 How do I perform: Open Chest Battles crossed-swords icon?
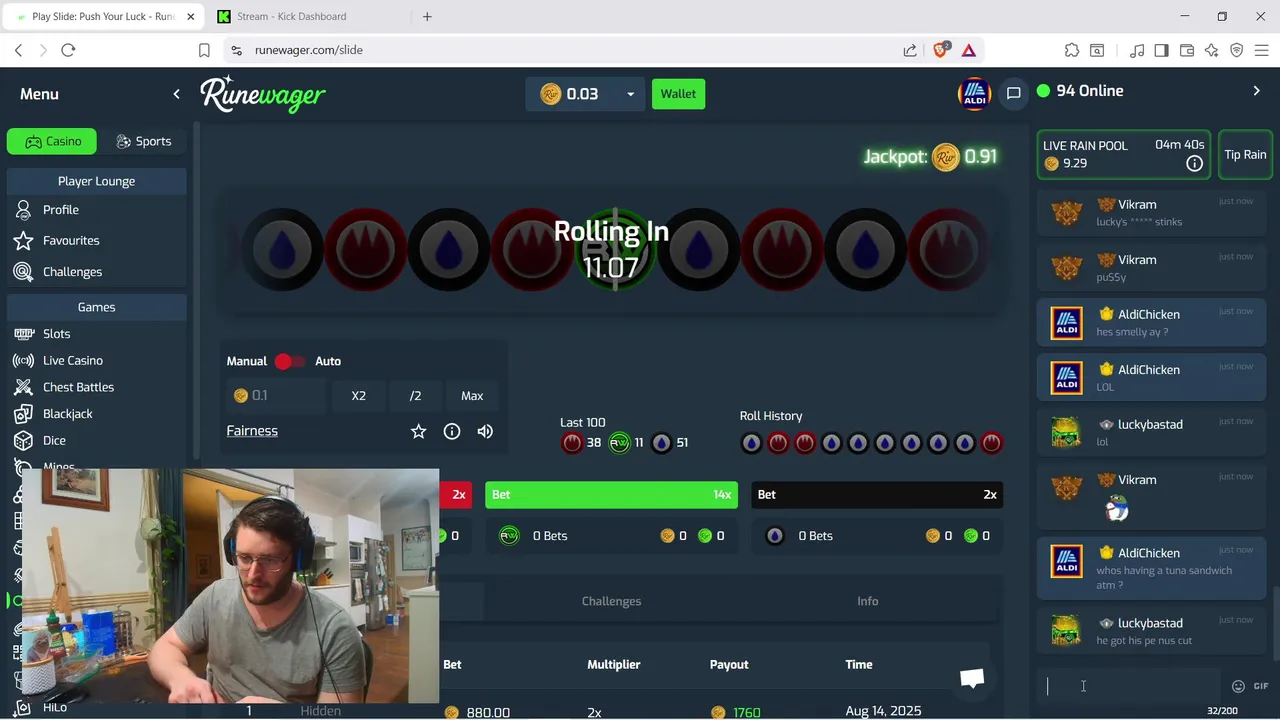coord(23,387)
